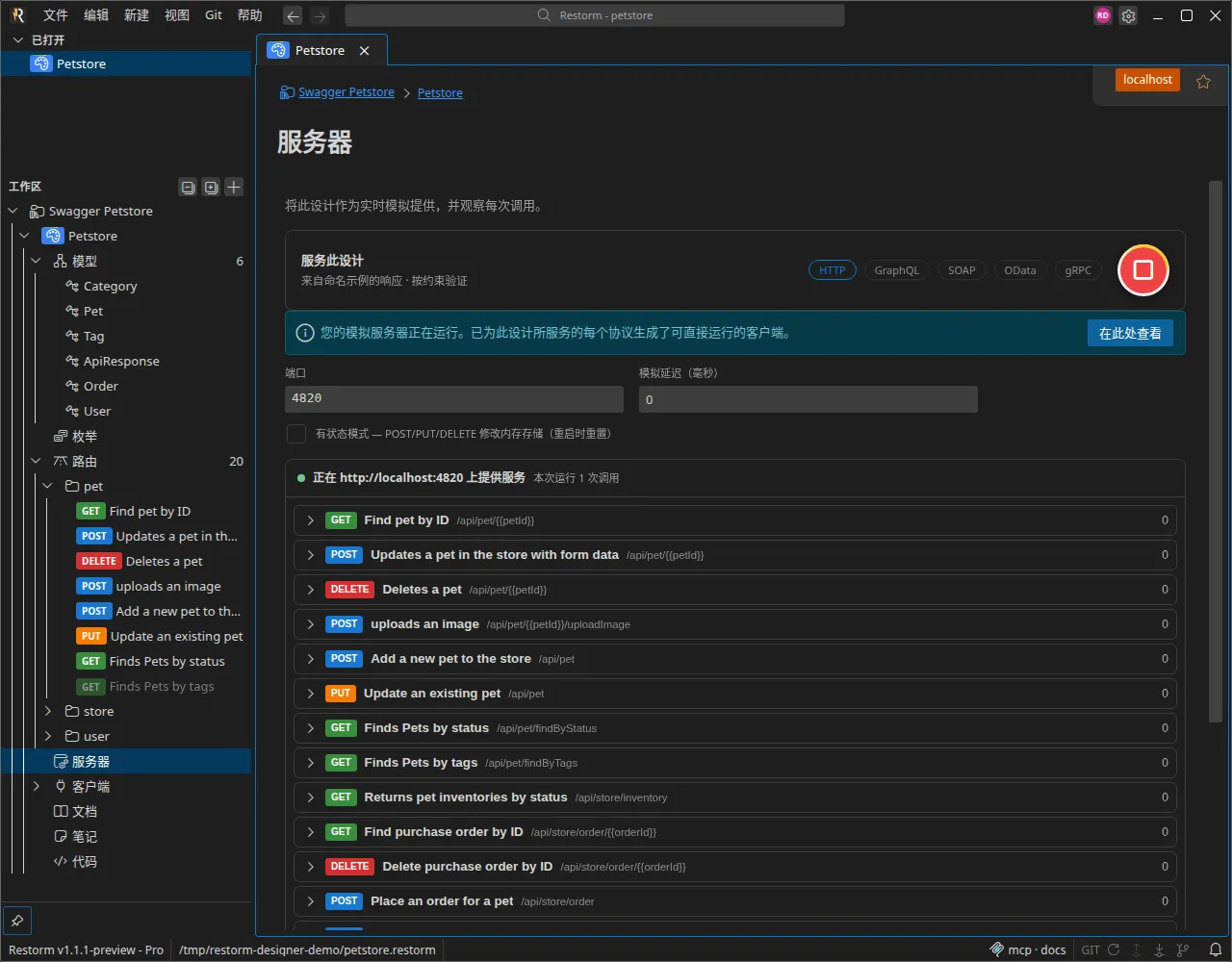Toggle the OData protocol pill
This screenshot has height=962, width=1232.
click(x=1020, y=270)
